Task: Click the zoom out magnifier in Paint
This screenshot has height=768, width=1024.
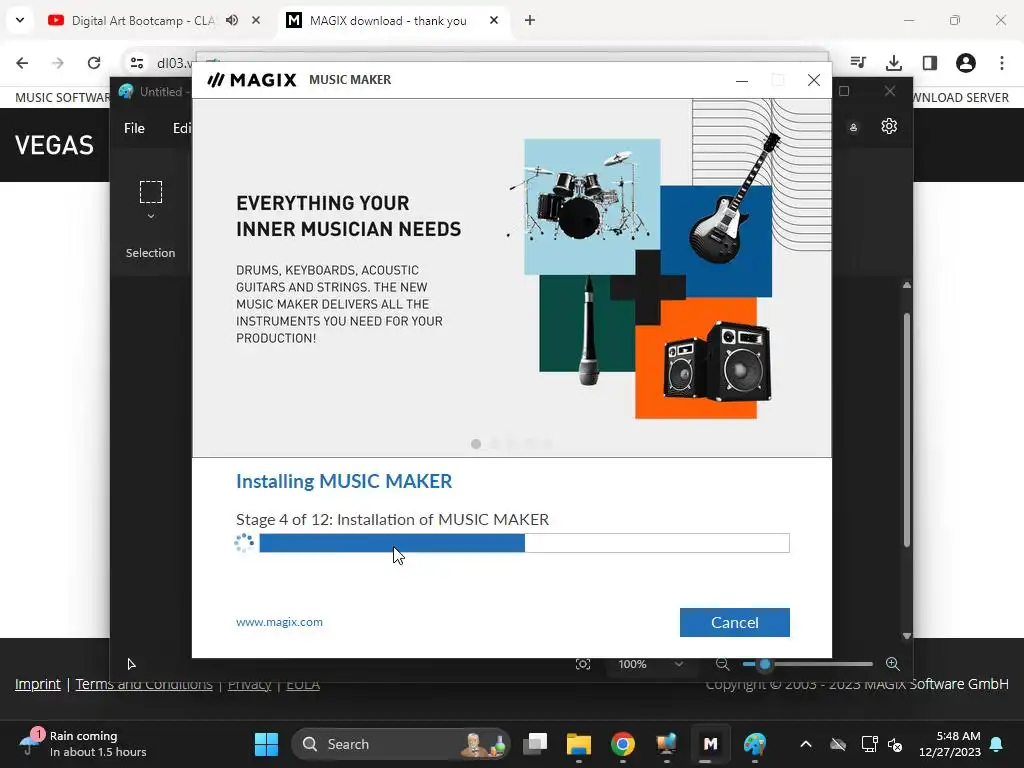Action: (722, 664)
